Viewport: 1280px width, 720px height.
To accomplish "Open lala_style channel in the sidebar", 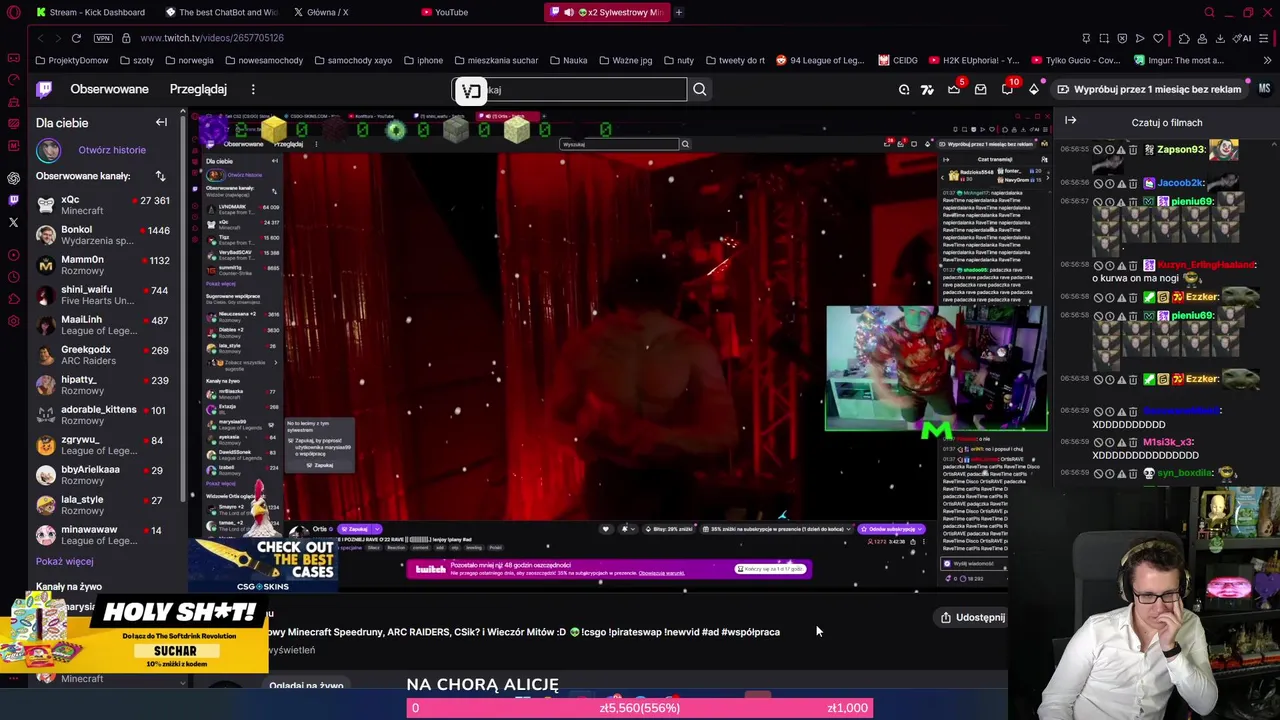I will click(x=103, y=505).
